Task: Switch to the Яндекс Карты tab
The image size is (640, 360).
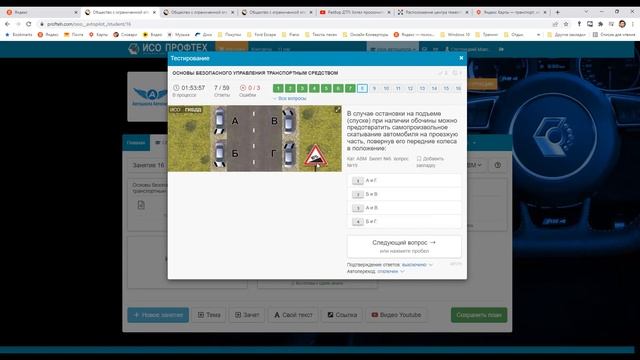Action: pyautogui.click(x=510, y=12)
